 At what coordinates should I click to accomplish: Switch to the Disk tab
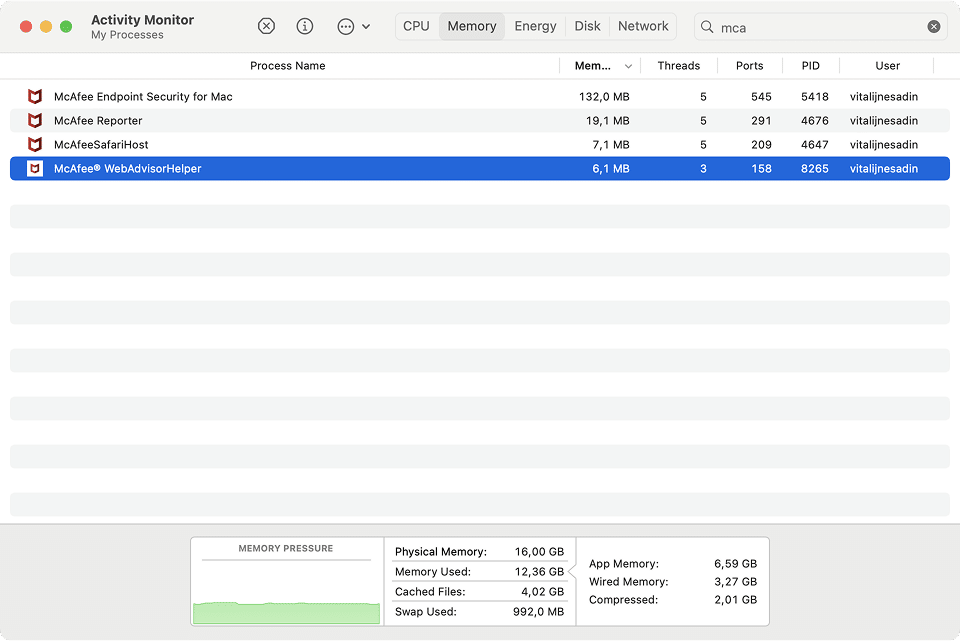coord(587,26)
